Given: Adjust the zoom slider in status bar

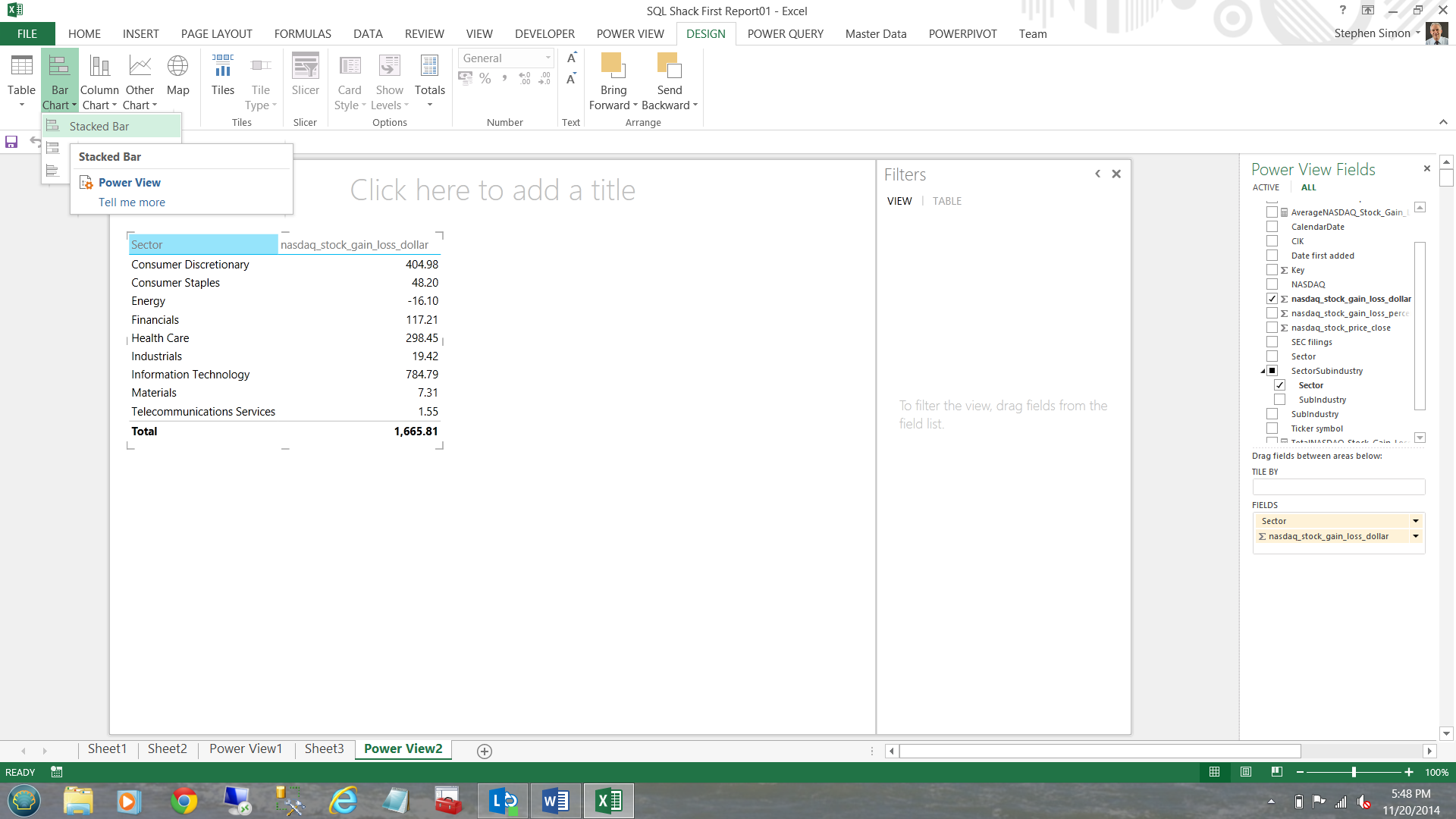Looking at the screenshot, I should (1354, 772).
